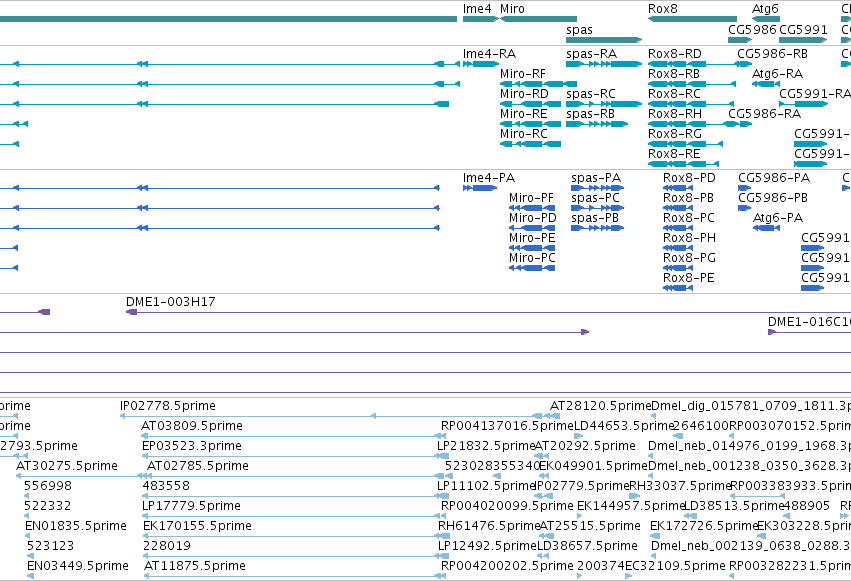Open the Atg6-RA transcript
Screen dimensions: 851x581
(766, 84)
